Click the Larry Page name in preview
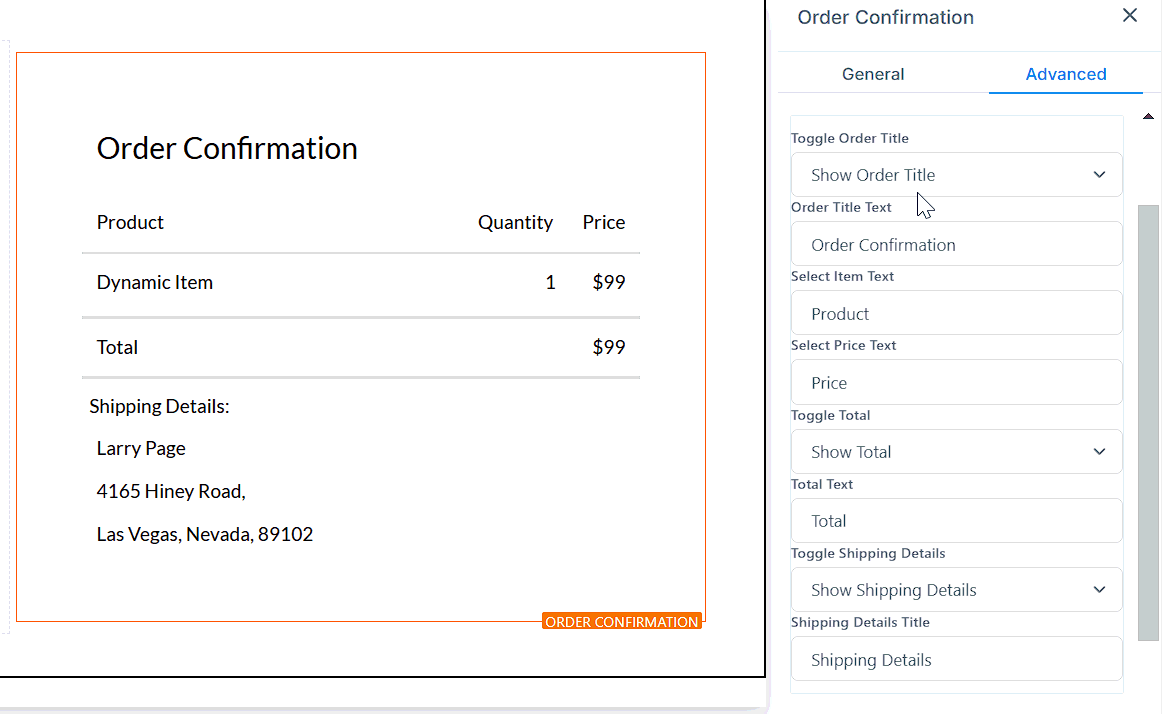 tap(141, 449)
